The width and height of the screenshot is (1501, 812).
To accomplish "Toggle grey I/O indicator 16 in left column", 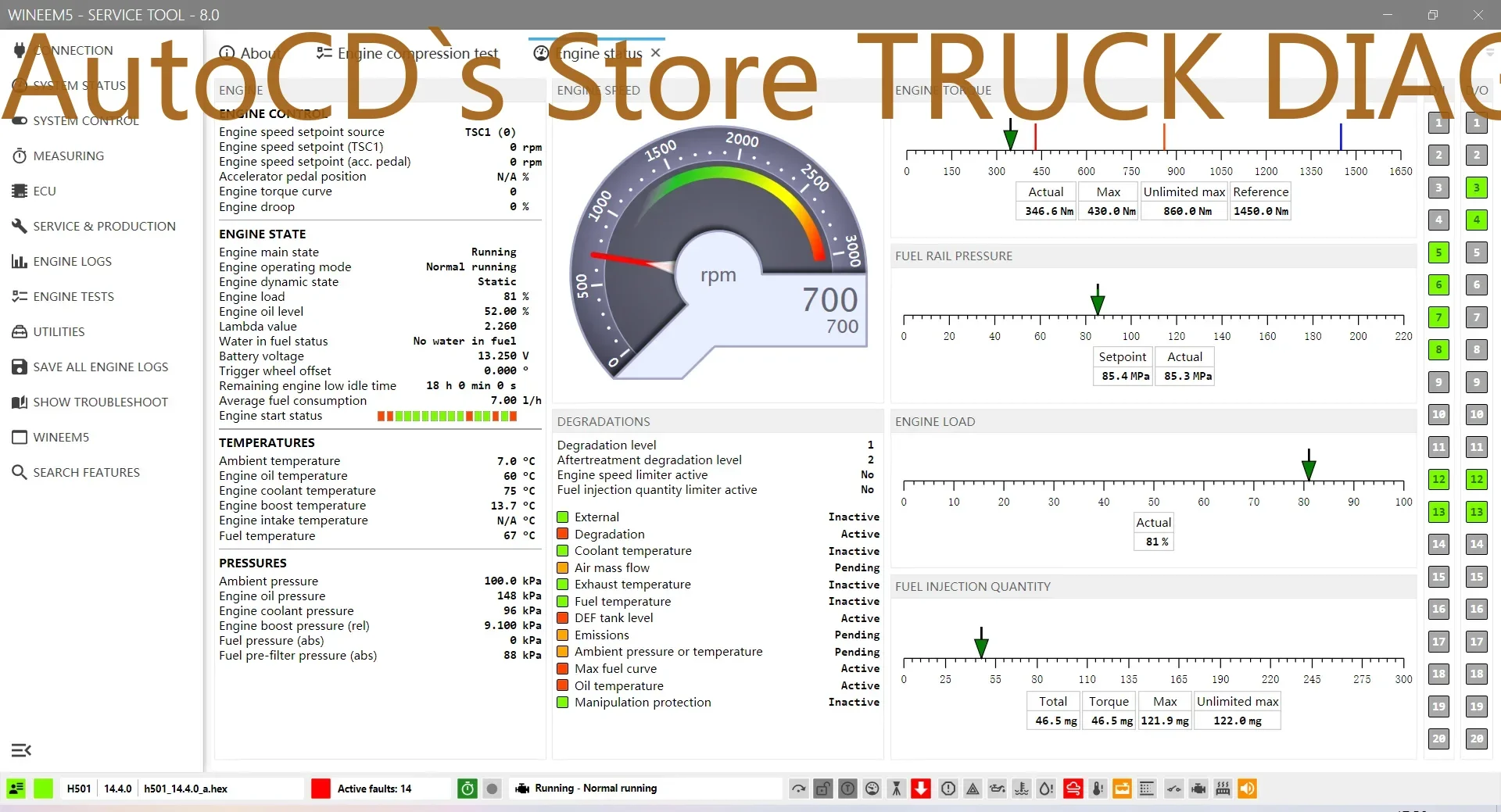I will [1438, 609].
